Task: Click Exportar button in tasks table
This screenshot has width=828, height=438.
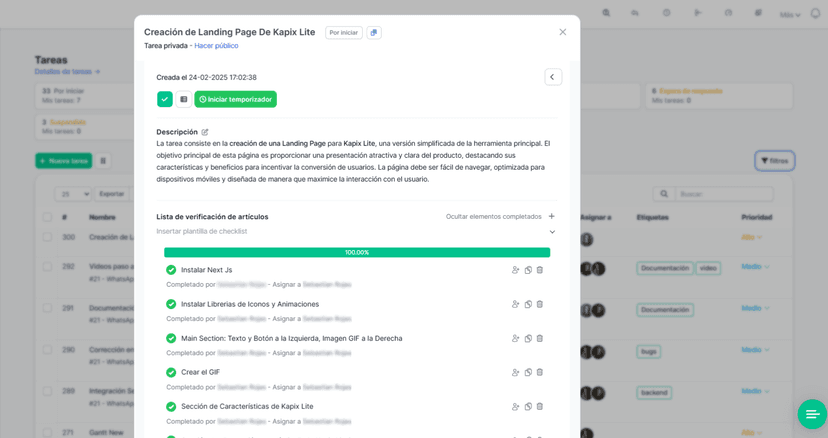Action: point(112,194)
